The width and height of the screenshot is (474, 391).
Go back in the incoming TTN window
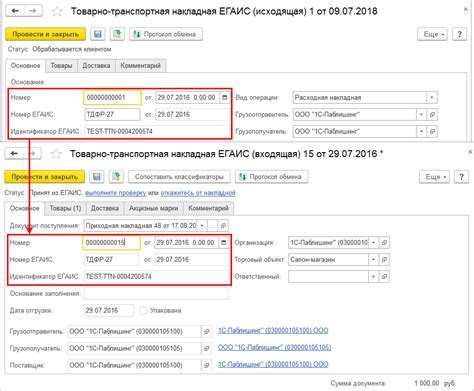[14, 154]
